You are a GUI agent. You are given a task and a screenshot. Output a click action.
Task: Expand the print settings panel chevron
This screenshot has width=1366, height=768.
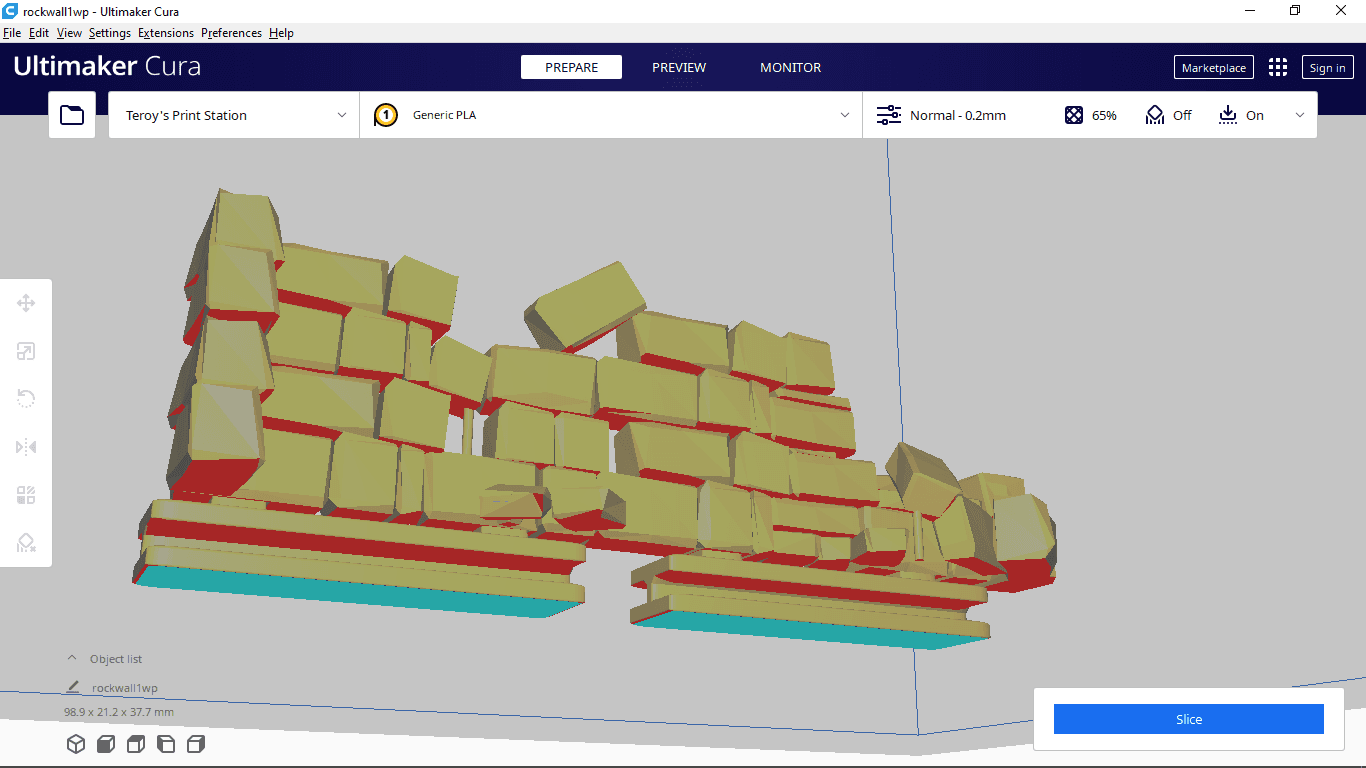point(1300,115)
